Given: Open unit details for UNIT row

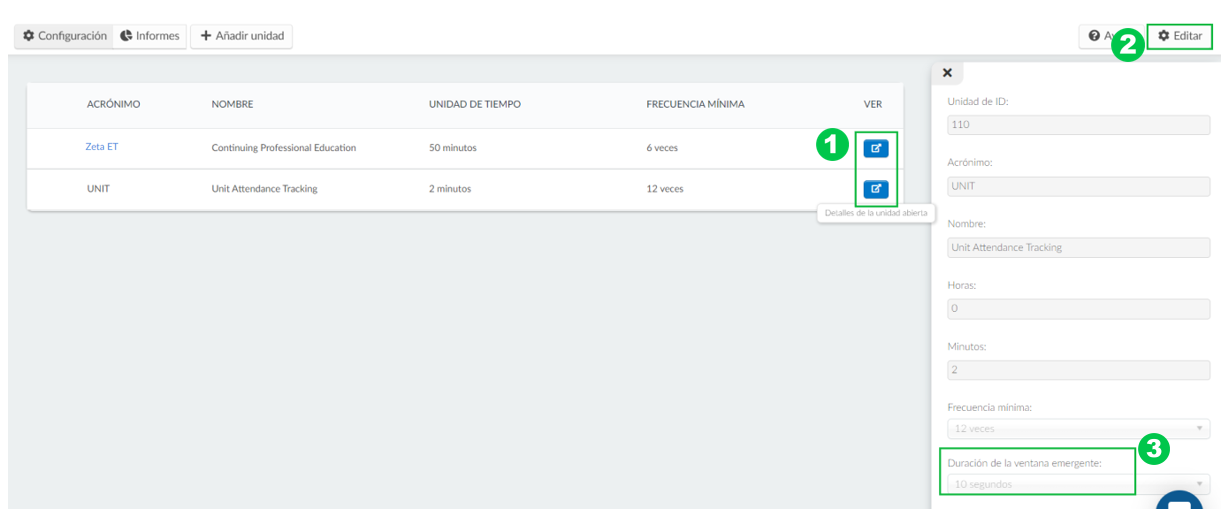Looking at the screenshot, I should coord(875,188).
